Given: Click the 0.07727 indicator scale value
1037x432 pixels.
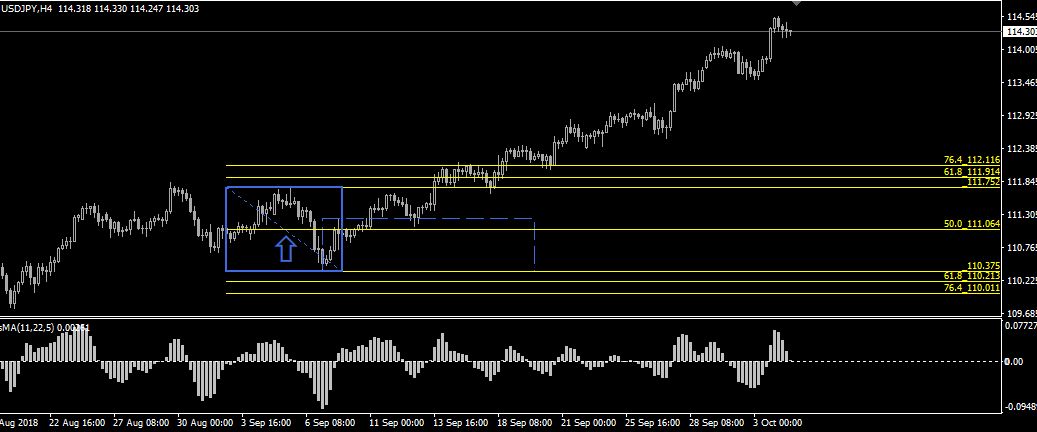Looking at the screenshot, I should click(x=1022, y=325).
